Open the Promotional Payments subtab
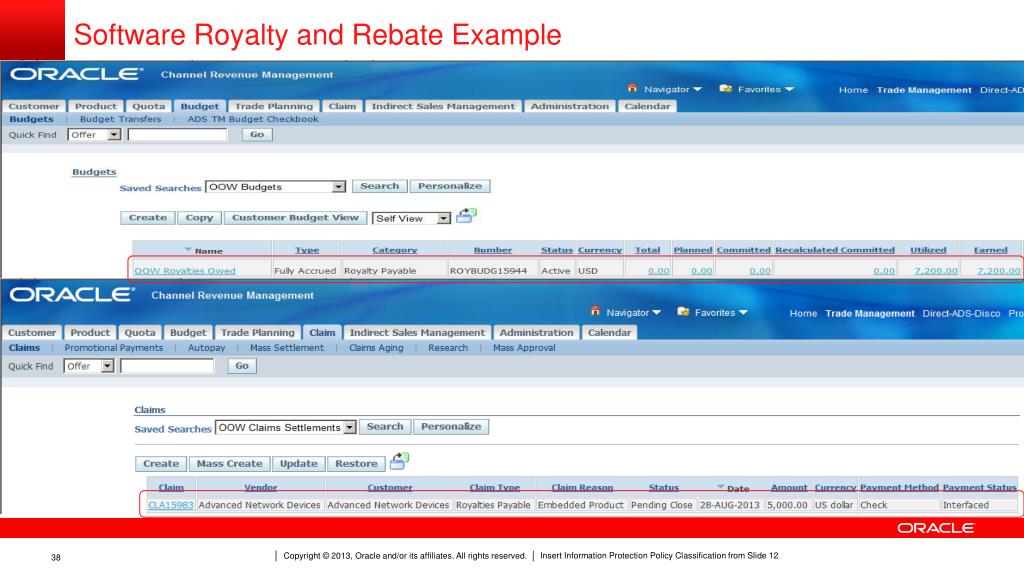This screenshot has height=576, width=1024. (x=114, y=348)
